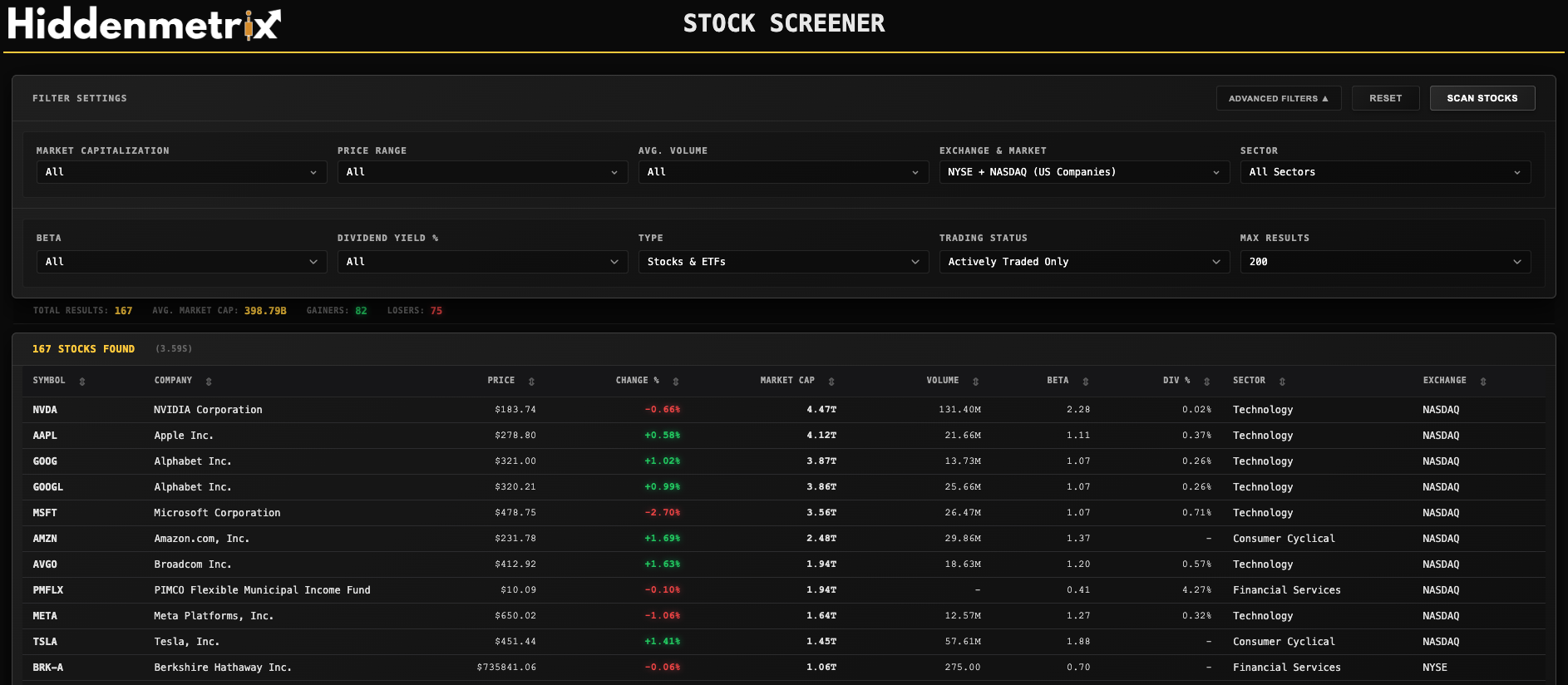Sort by Company column arrows

(209, 382)
